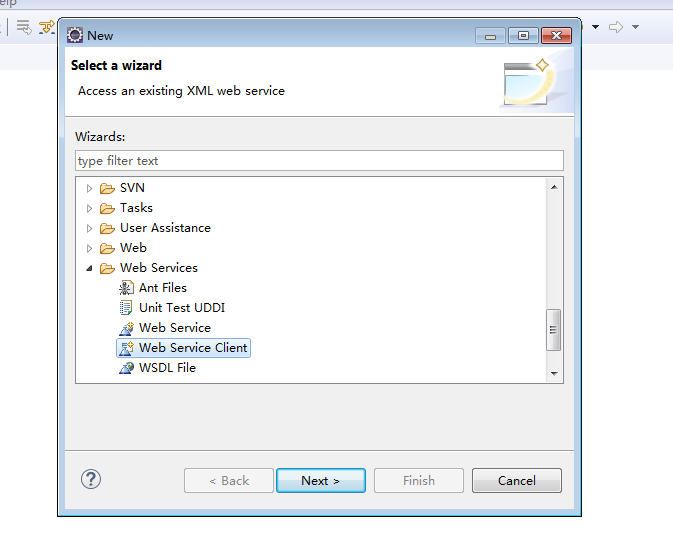The image size is (673, 546).
Task: Open the back history dropdown arrow in toolbar
Action: point(595,27)
